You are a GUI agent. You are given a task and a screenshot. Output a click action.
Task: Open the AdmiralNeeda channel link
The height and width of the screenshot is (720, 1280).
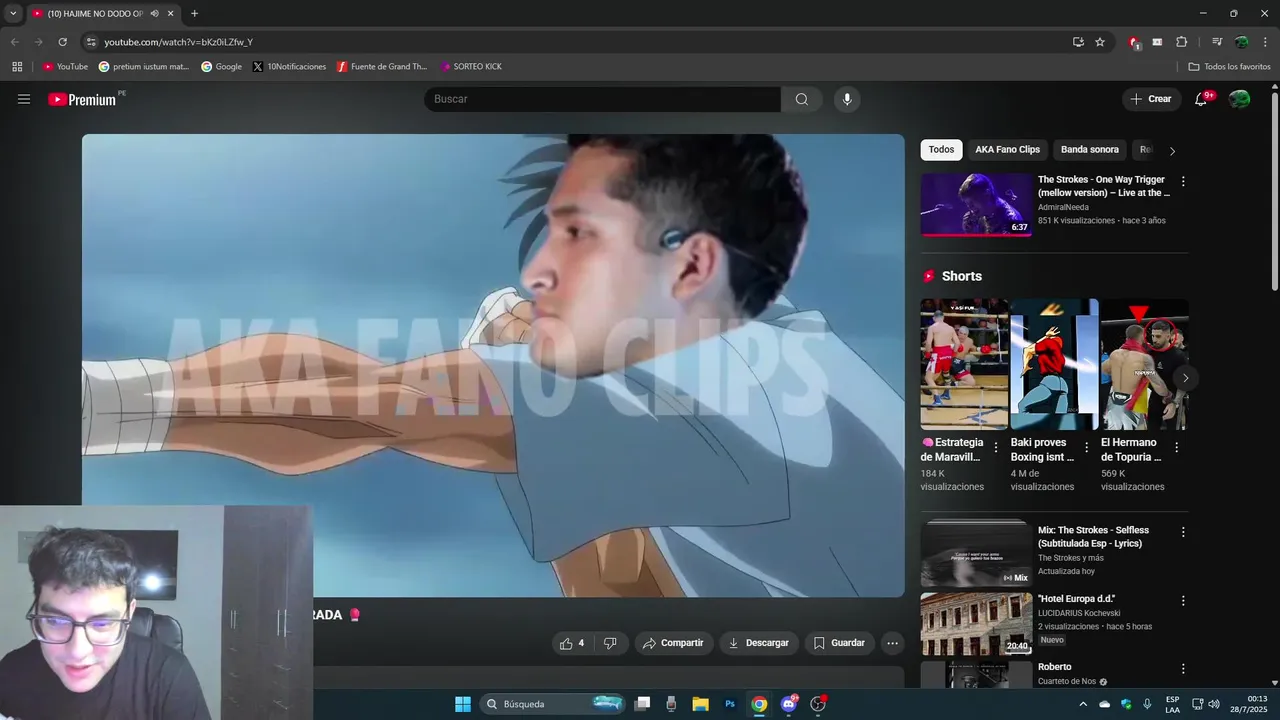(x=1062, y=207)
